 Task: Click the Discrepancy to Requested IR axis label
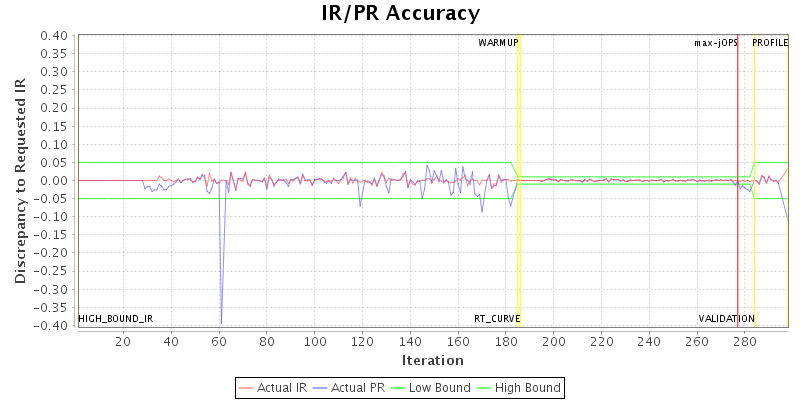20,180
